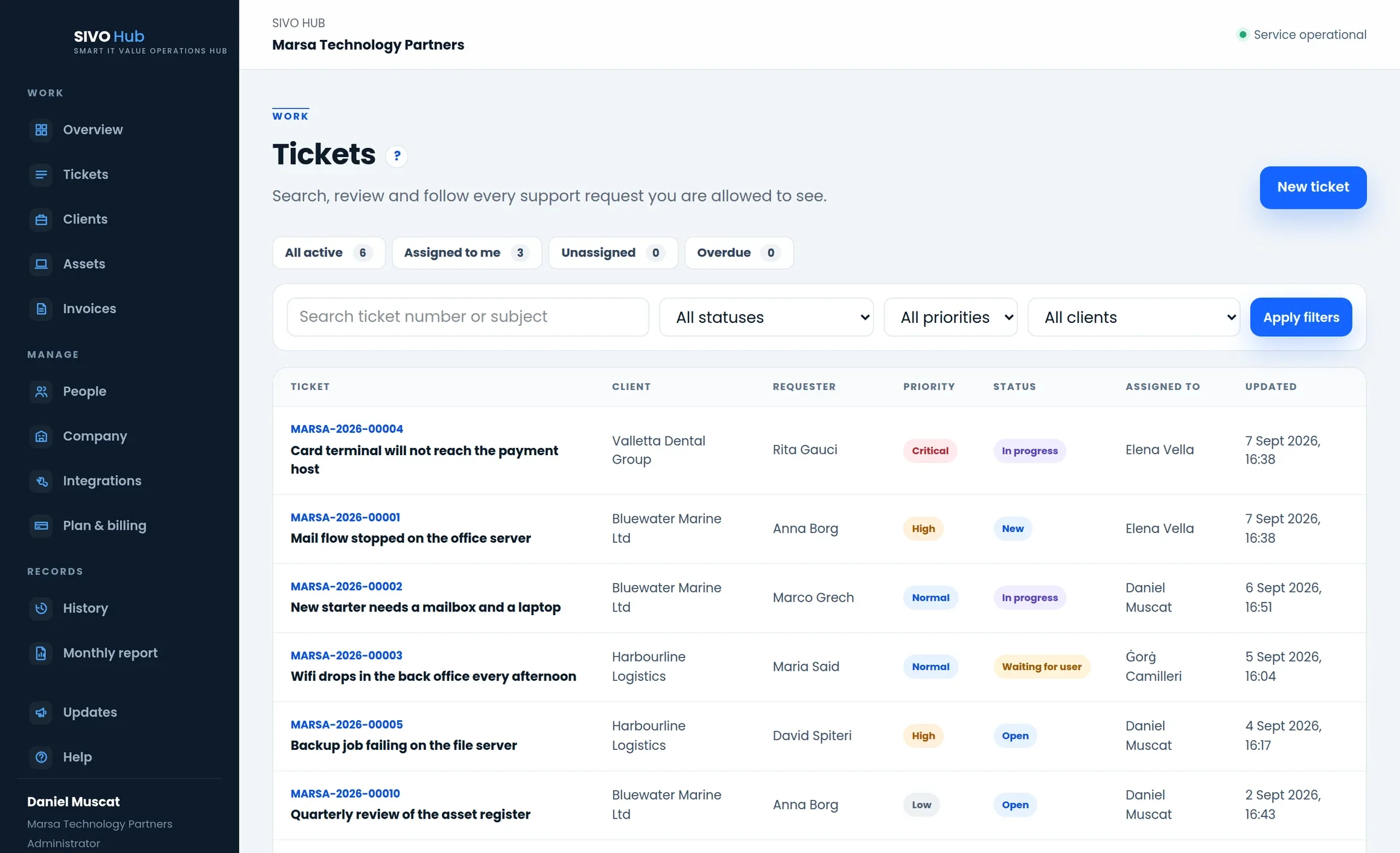
Task: Select the All active tab
Action: 328,252
